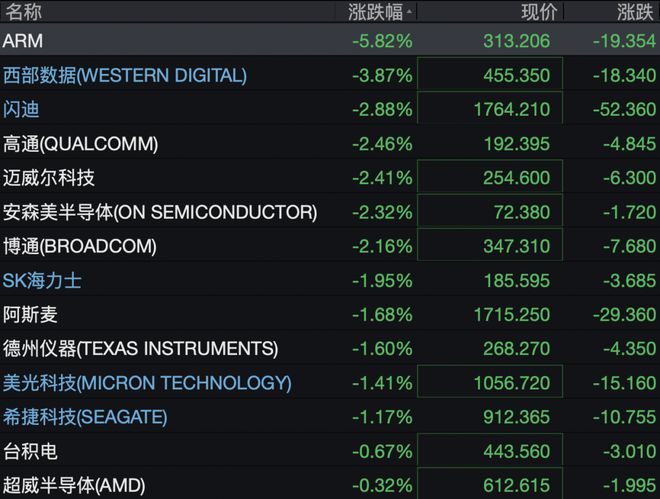This screenshot has width=660, height=499.
Task: Open the SK海力士 stock link
Action: click(x=42, y=281)
